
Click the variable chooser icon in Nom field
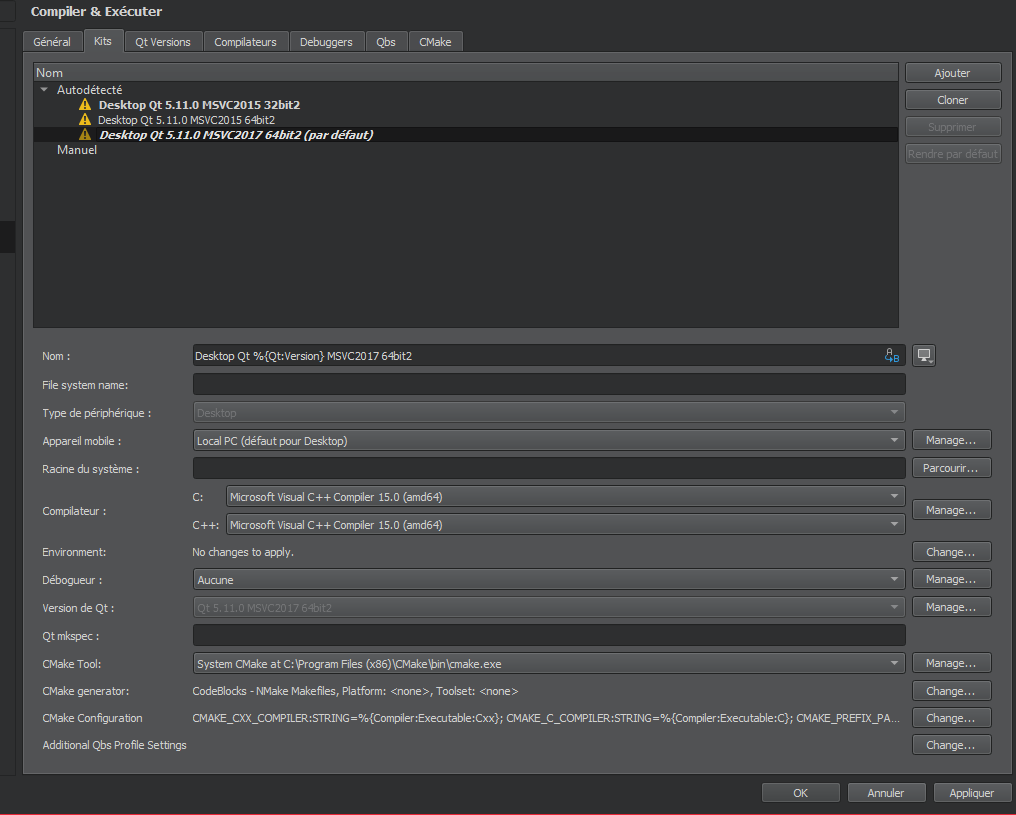click(892, 356)
